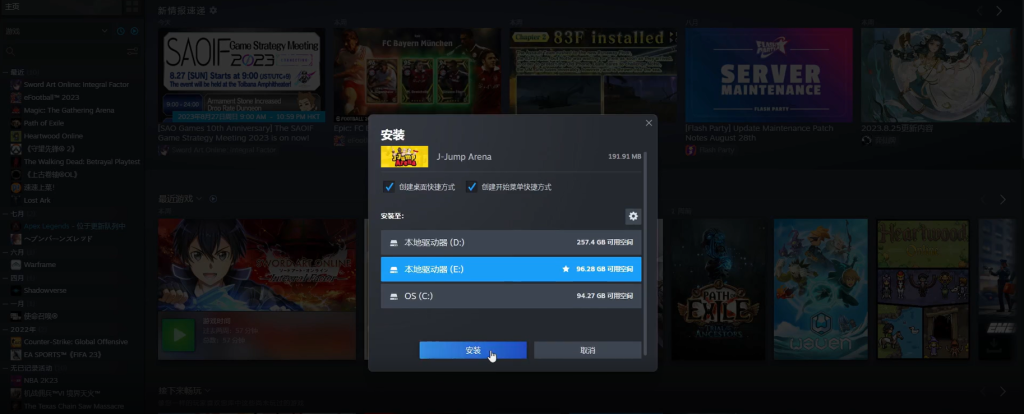Select NBA 2K23 in sidebar list
The height and width of the screenshot is (414, 1024).
40,380
